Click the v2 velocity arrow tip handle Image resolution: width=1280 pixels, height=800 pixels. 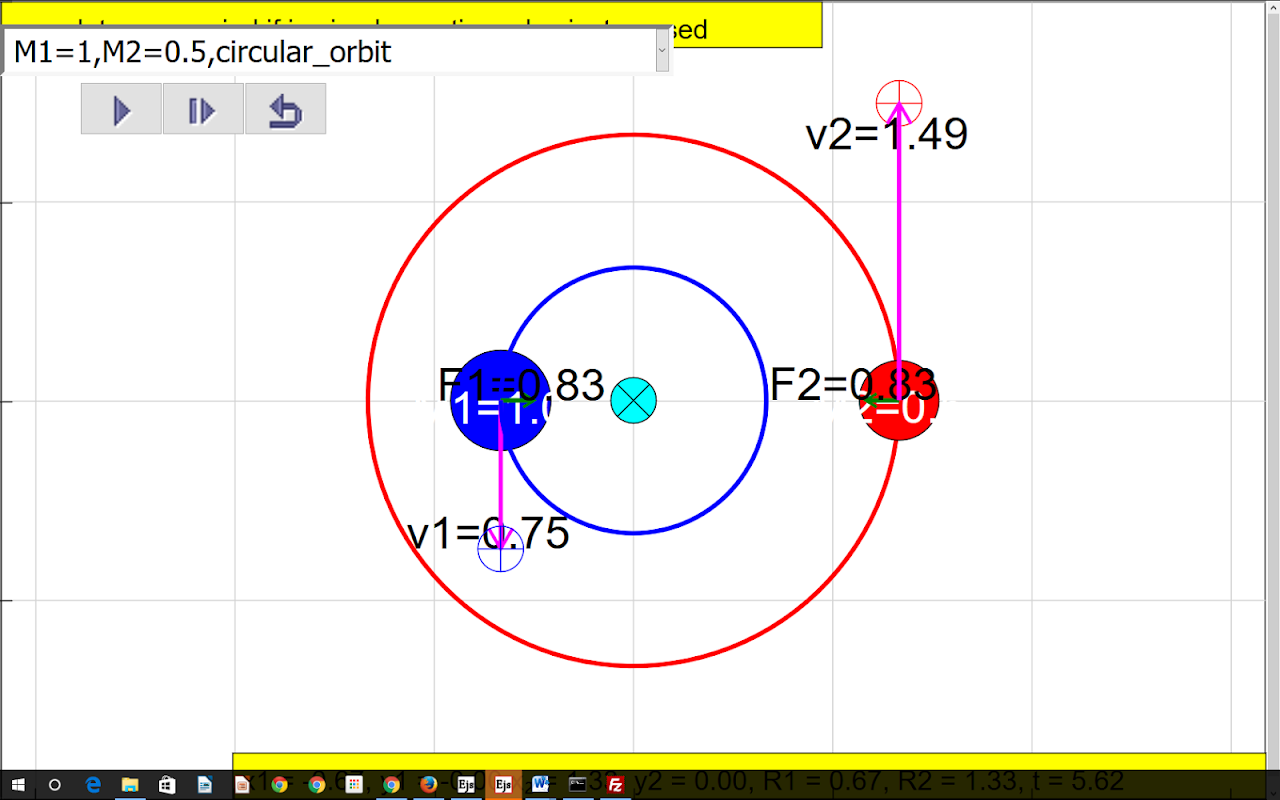point(899,102)
